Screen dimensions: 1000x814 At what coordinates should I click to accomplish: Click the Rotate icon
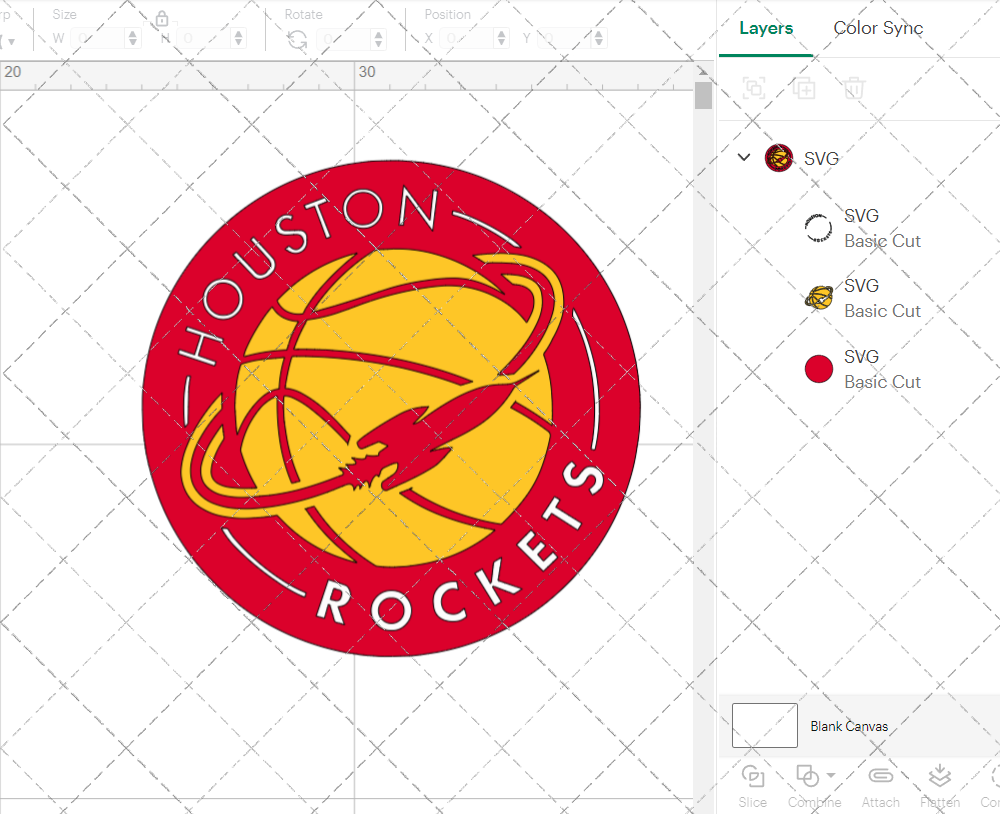point(297,40)
